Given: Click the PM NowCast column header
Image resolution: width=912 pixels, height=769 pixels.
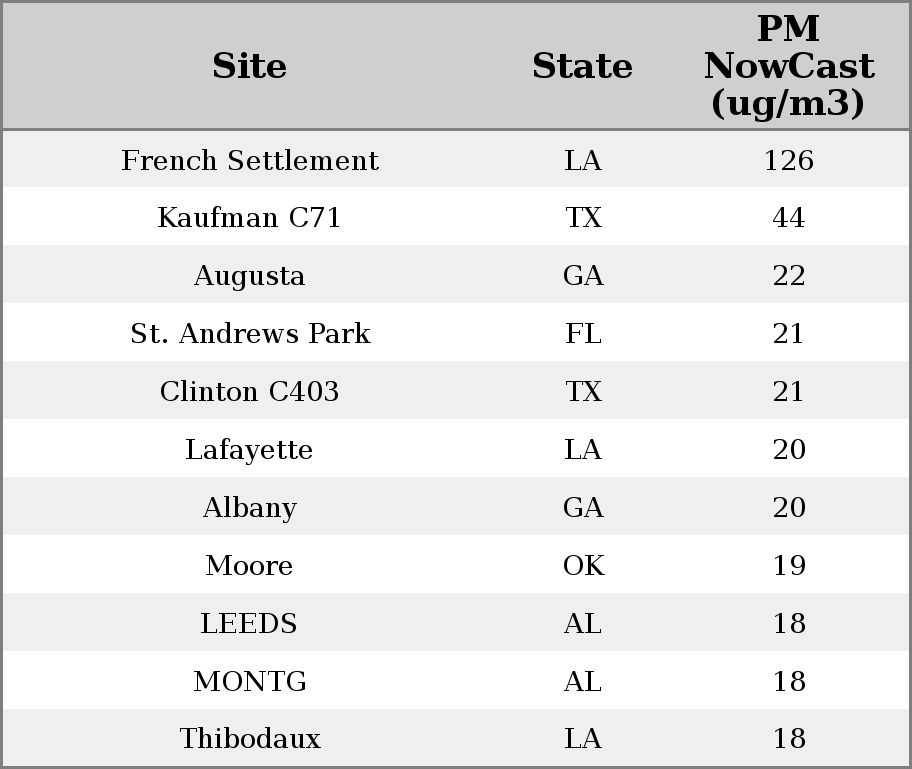Looking at the screenshot, I should 788,67.
